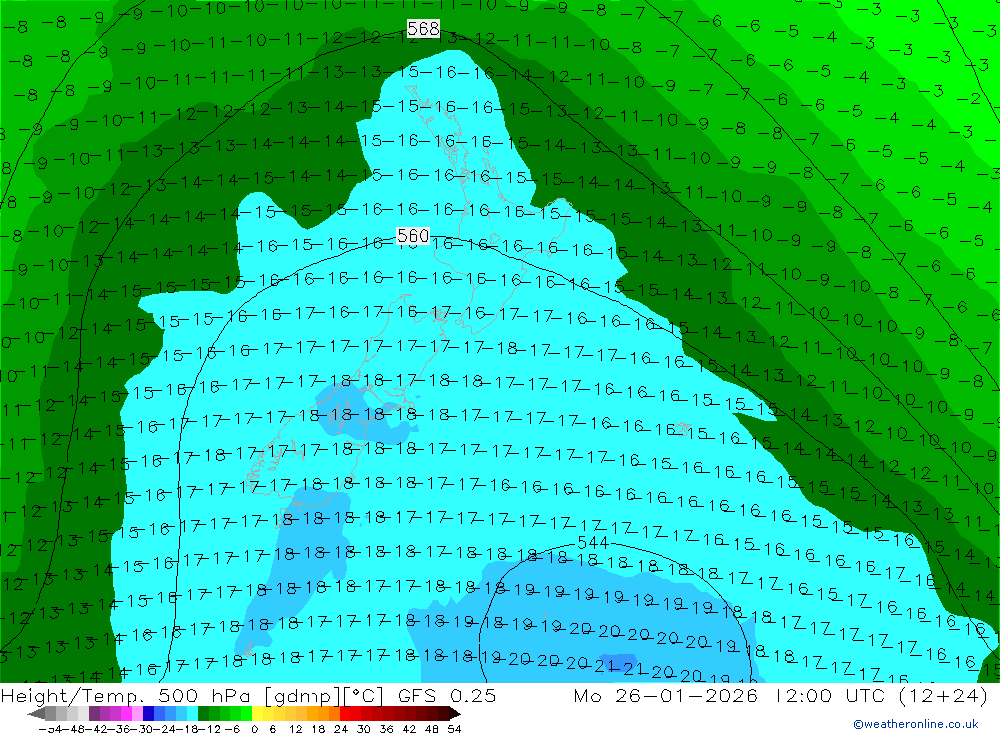Pick the dark blue swatch above the -30 label
Screen dimensions: 1000x733
(148, 714)
